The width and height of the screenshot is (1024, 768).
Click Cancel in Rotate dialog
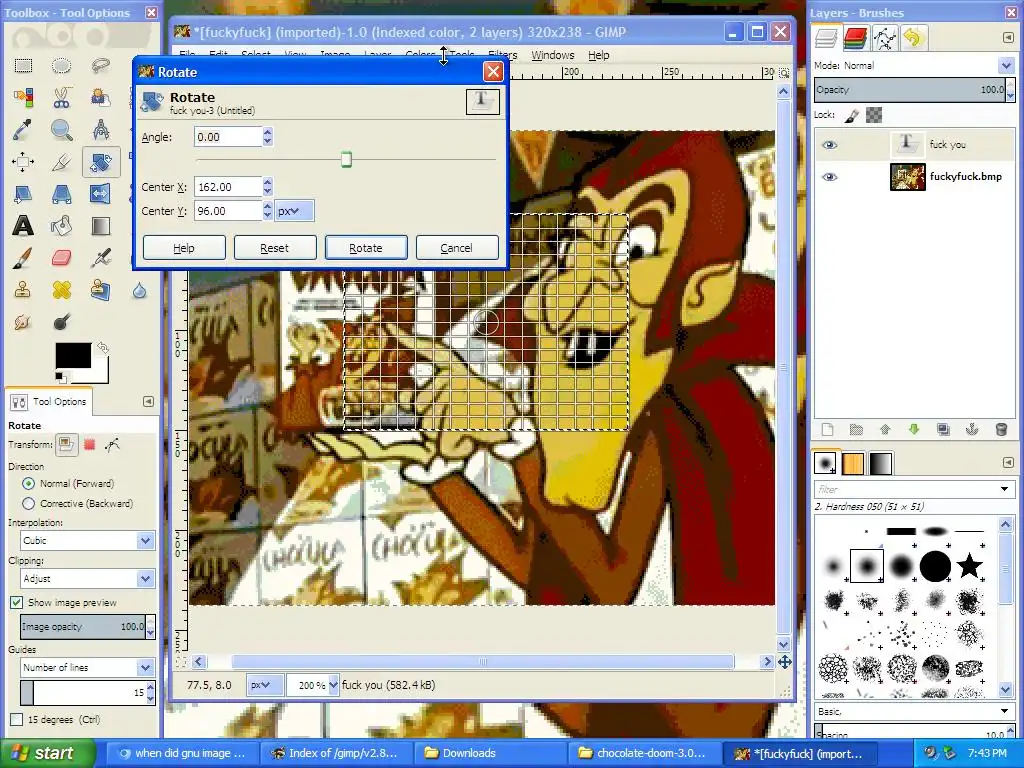point(456,248)
